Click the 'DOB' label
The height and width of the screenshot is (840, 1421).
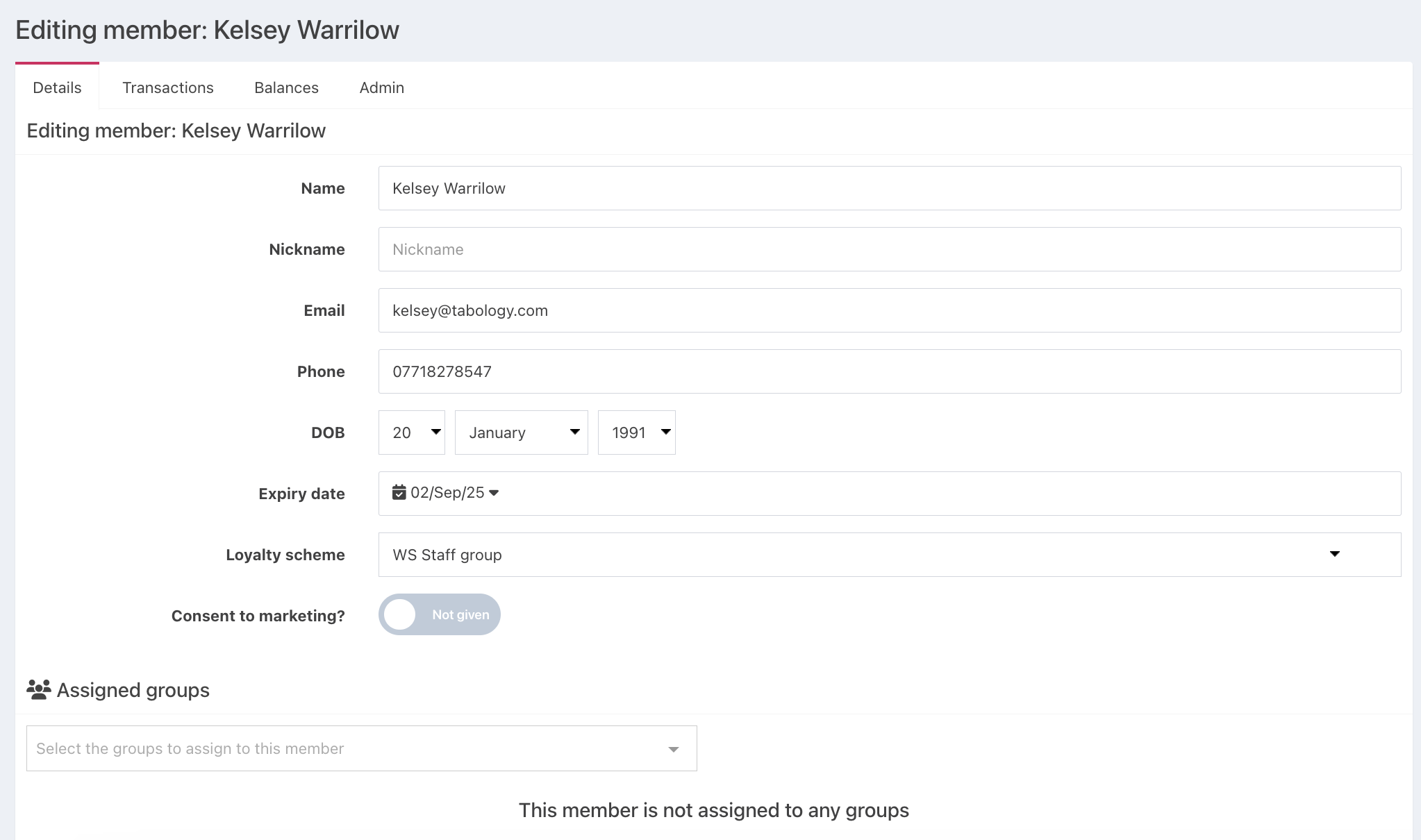pyautogui.click(x=328, y=432)
